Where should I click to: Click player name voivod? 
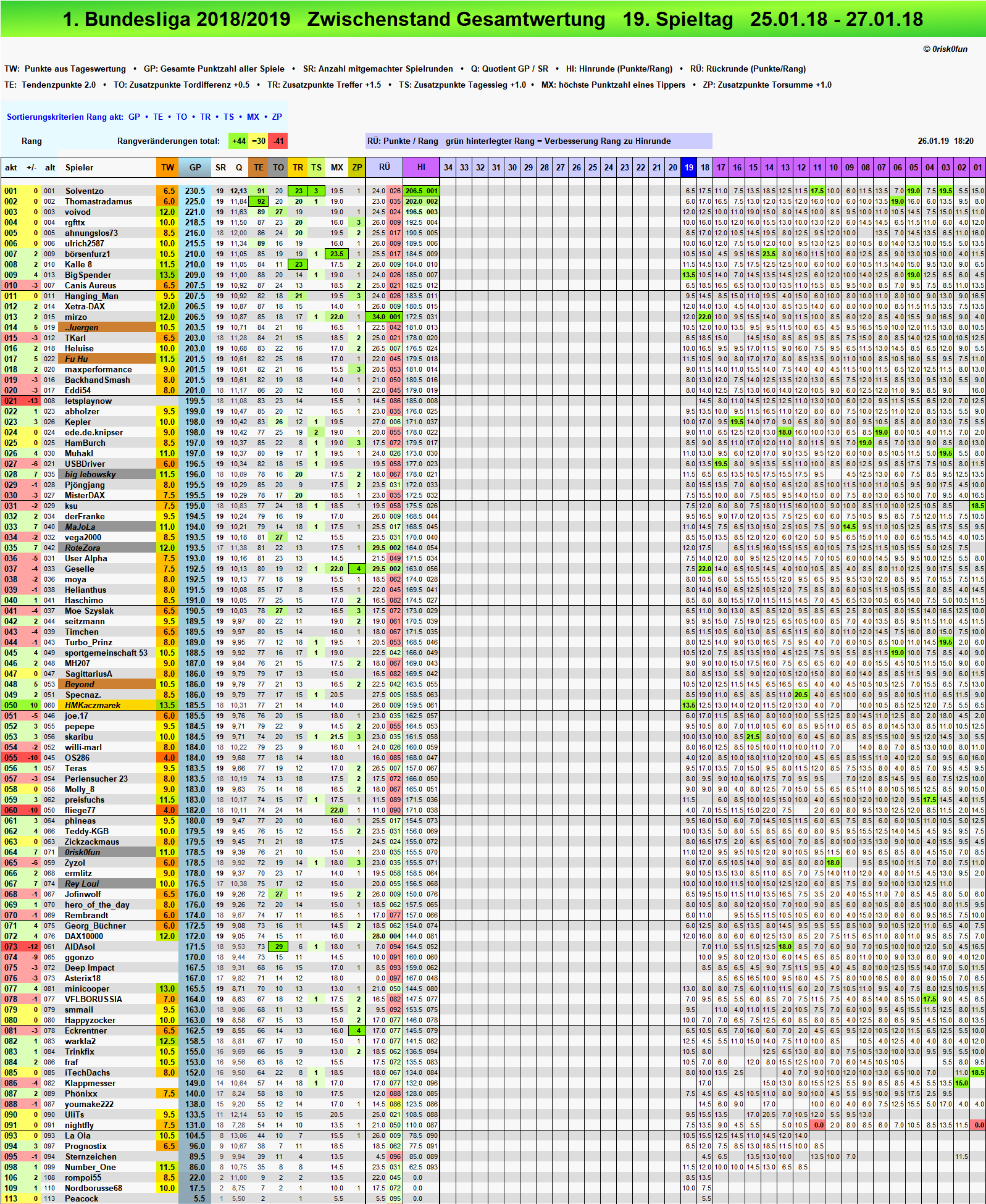point(78,212)
